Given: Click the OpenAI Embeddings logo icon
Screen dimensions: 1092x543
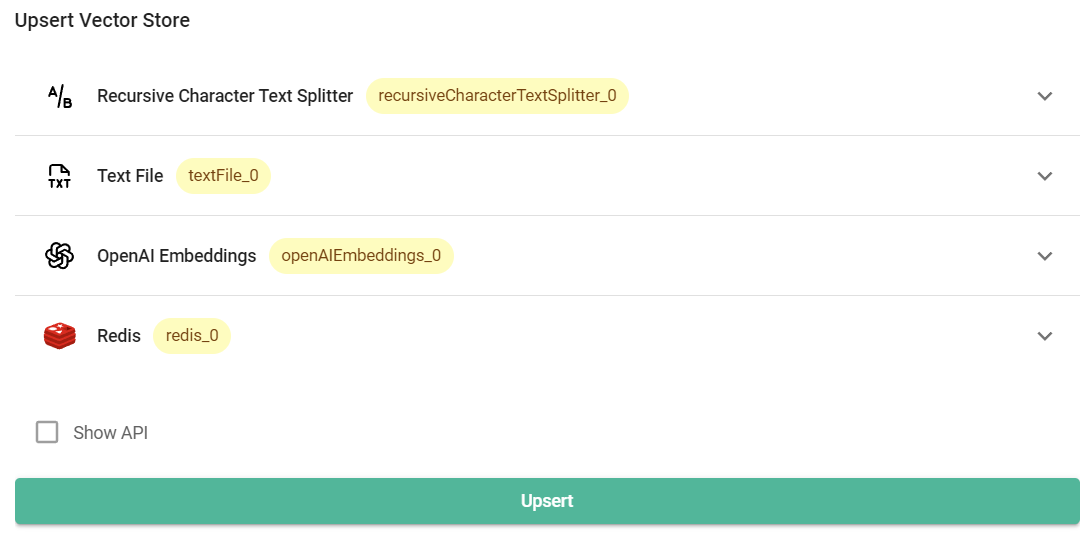Looking at the screenshot, I should 60,256.
